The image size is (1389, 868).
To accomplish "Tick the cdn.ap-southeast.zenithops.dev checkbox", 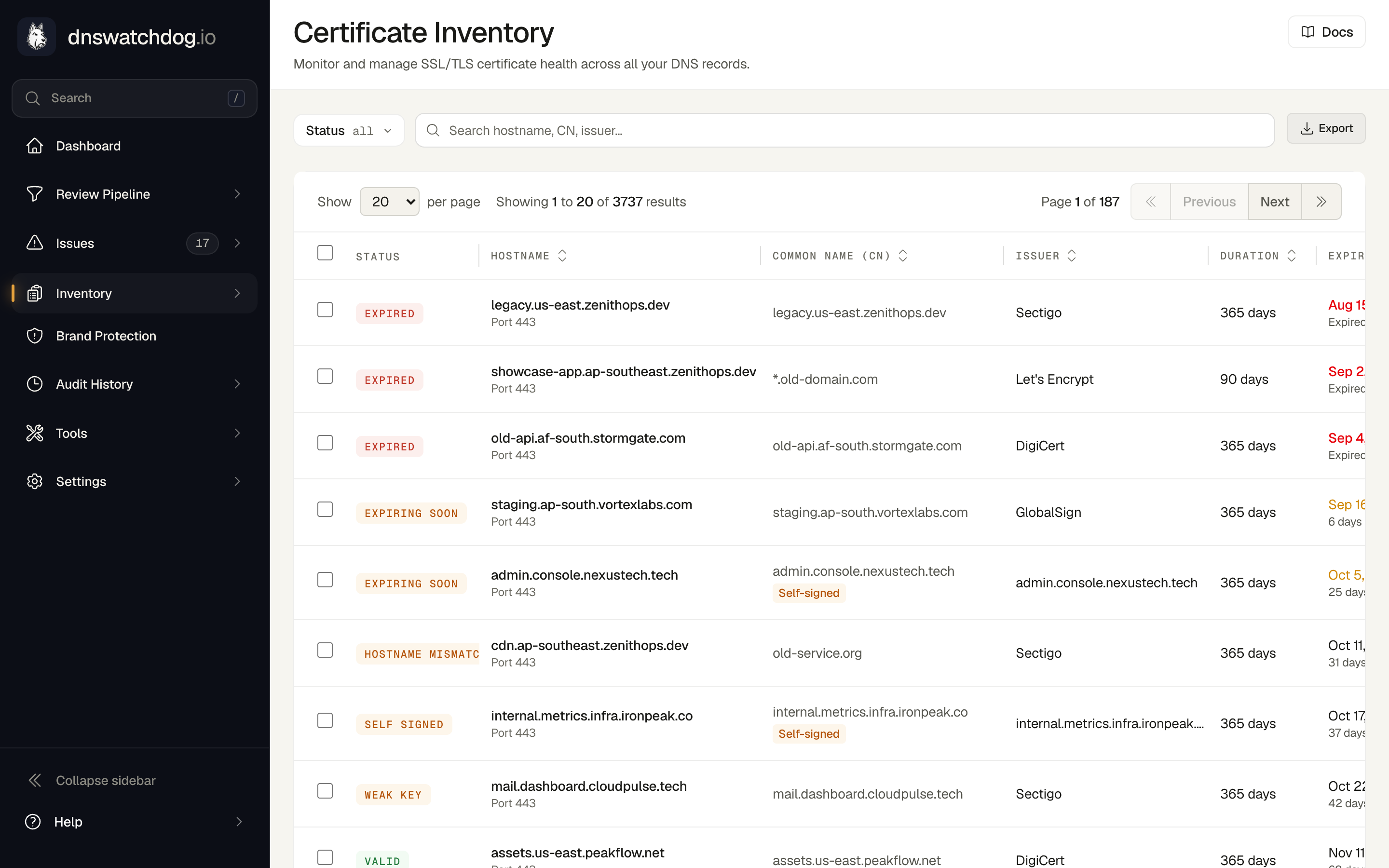I will click(x=325, y=650).
